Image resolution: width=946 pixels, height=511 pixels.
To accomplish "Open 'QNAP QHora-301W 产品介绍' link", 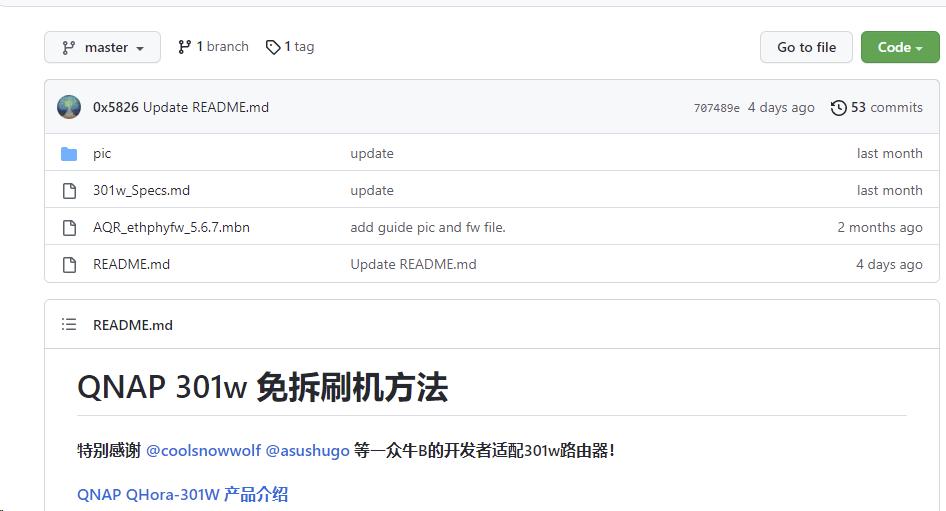I will [182, 495].
